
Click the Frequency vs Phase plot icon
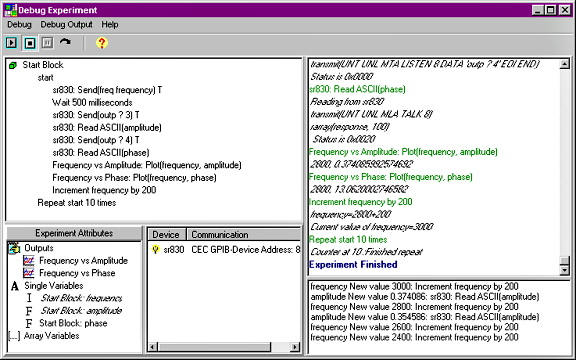pos(29,273)
